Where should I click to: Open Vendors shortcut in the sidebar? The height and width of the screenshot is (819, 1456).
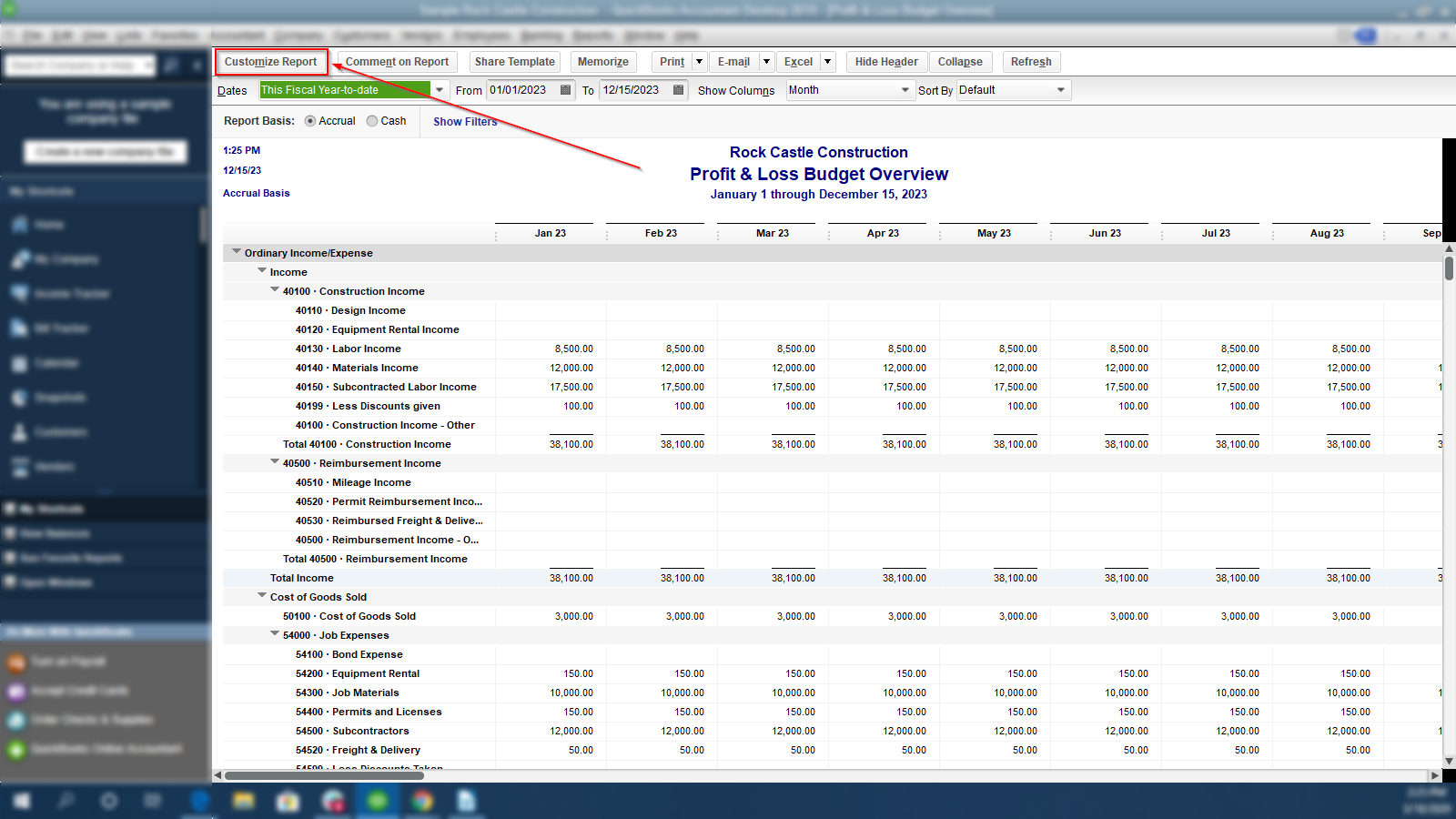(44, 467)
